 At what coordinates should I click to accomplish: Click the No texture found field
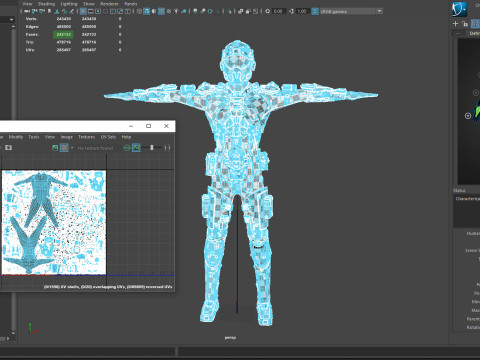click(95, 148)
